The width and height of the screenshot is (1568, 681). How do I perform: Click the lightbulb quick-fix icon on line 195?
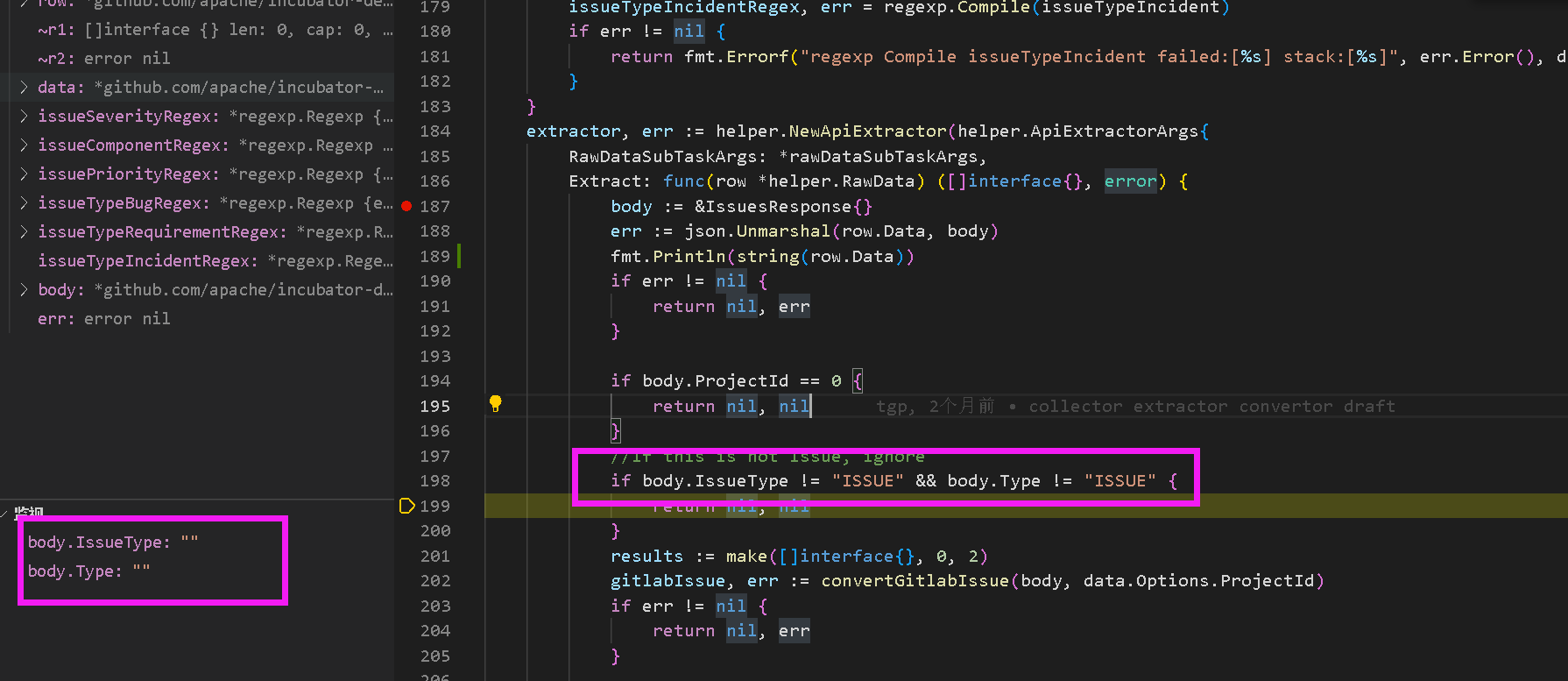point(495,403)
